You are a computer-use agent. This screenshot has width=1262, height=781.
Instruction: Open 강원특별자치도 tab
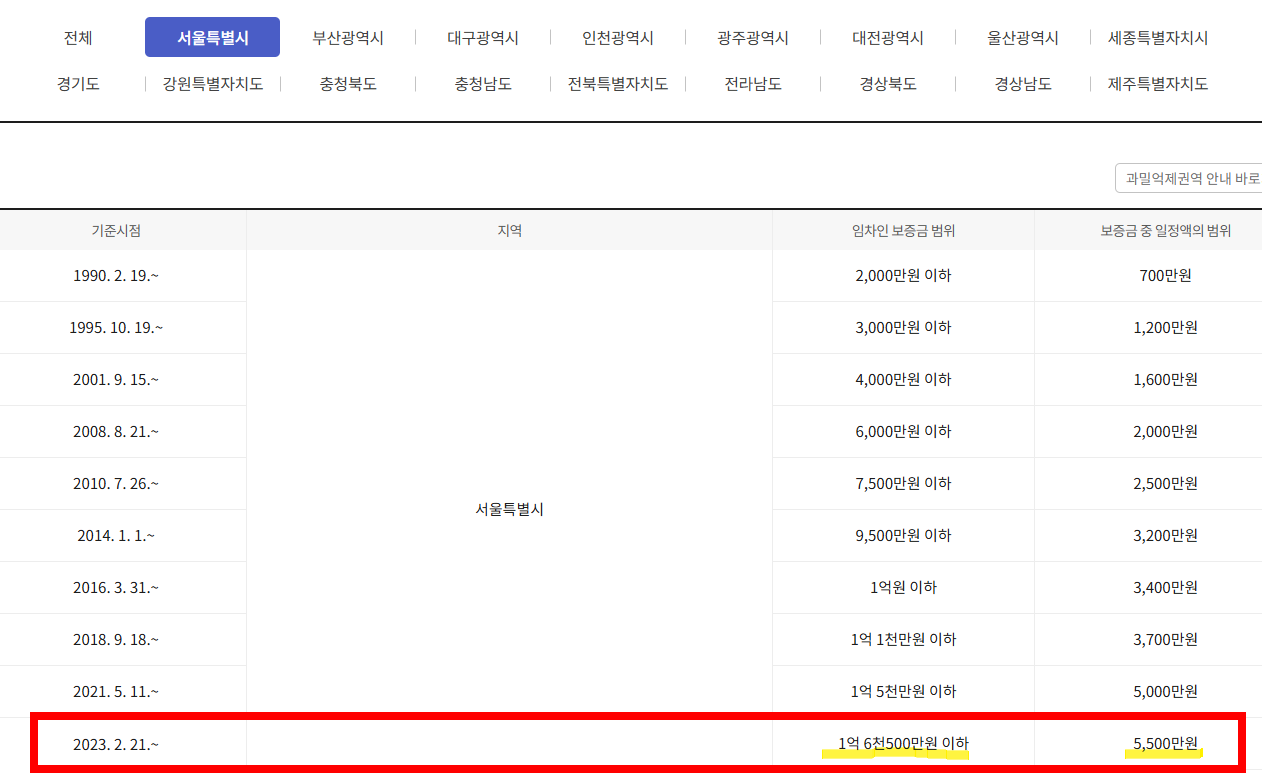[213, 84]
